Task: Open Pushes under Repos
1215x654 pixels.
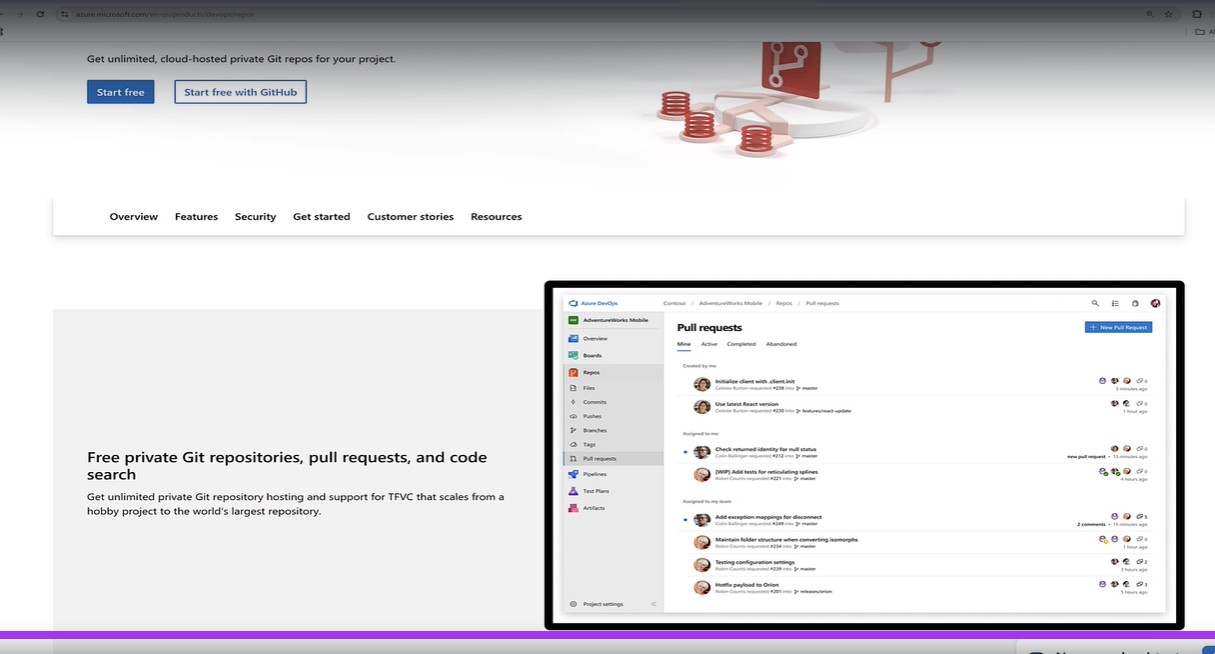Action: point(592,416)
